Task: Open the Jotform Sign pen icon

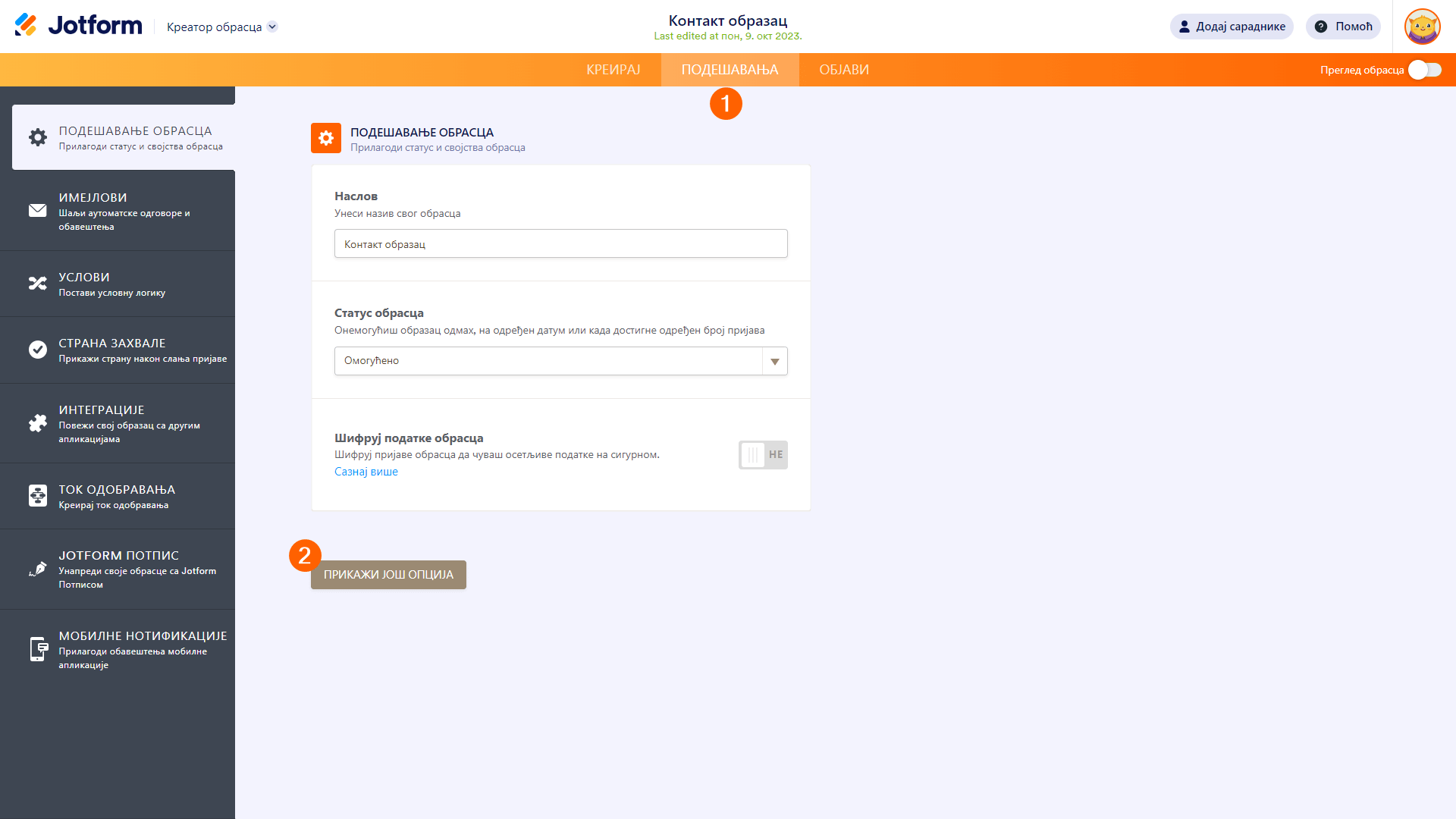Action: pyautogui.click(x=38, y=569)
